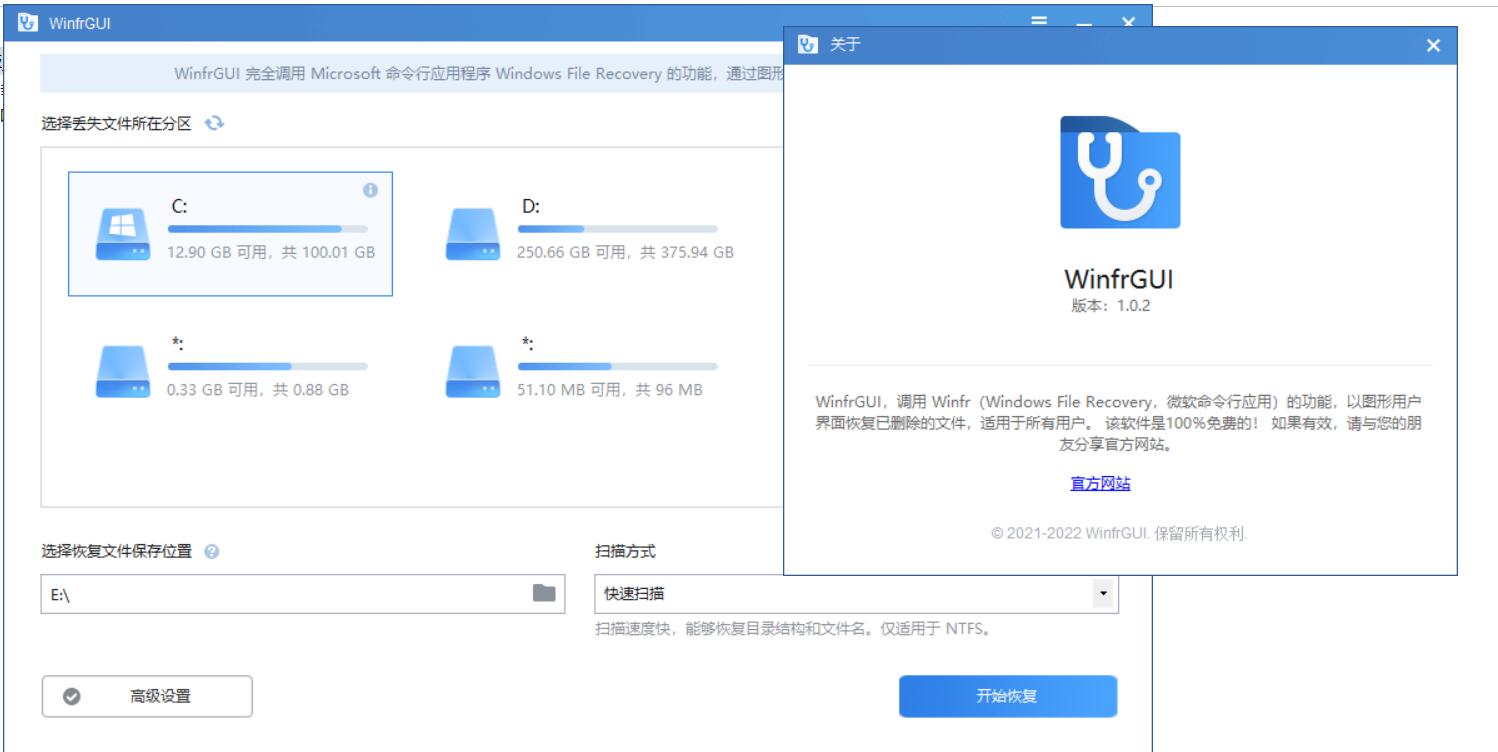Open folder browser icon in save path field
Image resolution: width=1498 pixels, height=752 pixels.
pyautogui.click(x=544, y=593)
